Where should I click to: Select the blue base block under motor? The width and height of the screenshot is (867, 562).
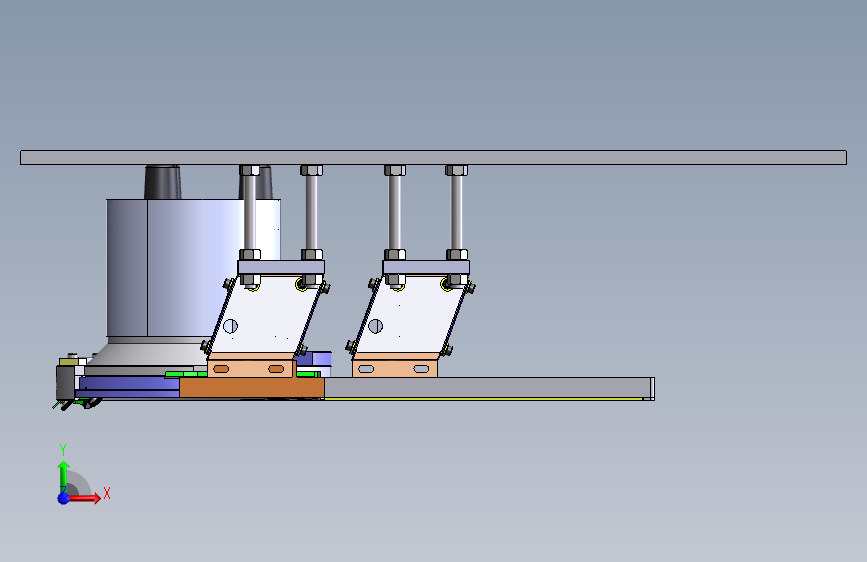[128, 387]
